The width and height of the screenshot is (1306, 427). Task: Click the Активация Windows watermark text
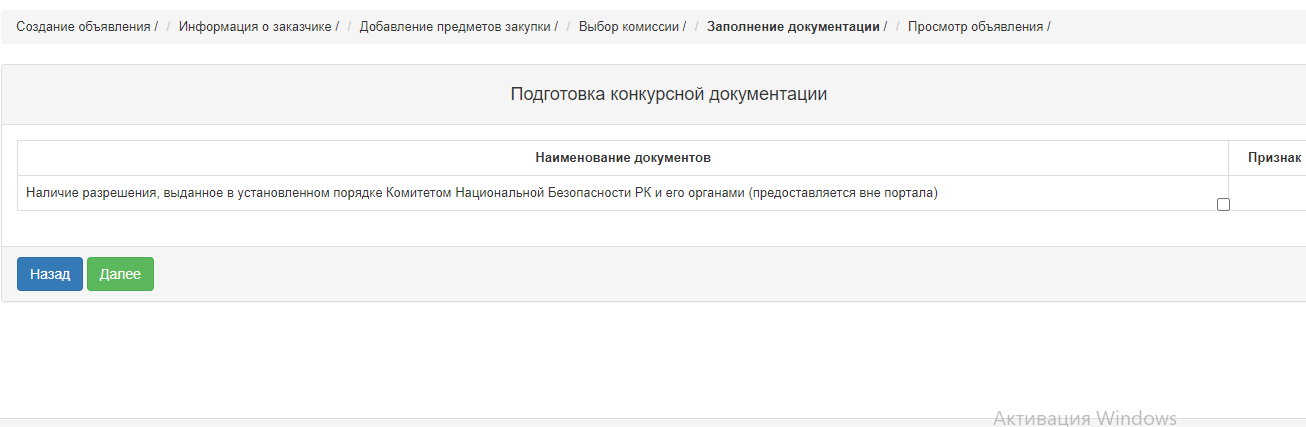click(x=1085, y=418)
